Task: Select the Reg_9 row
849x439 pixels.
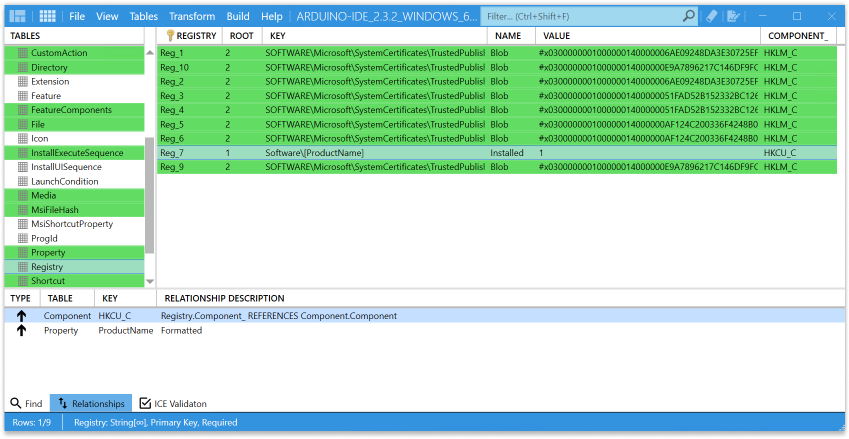Action: coord(497,167)
